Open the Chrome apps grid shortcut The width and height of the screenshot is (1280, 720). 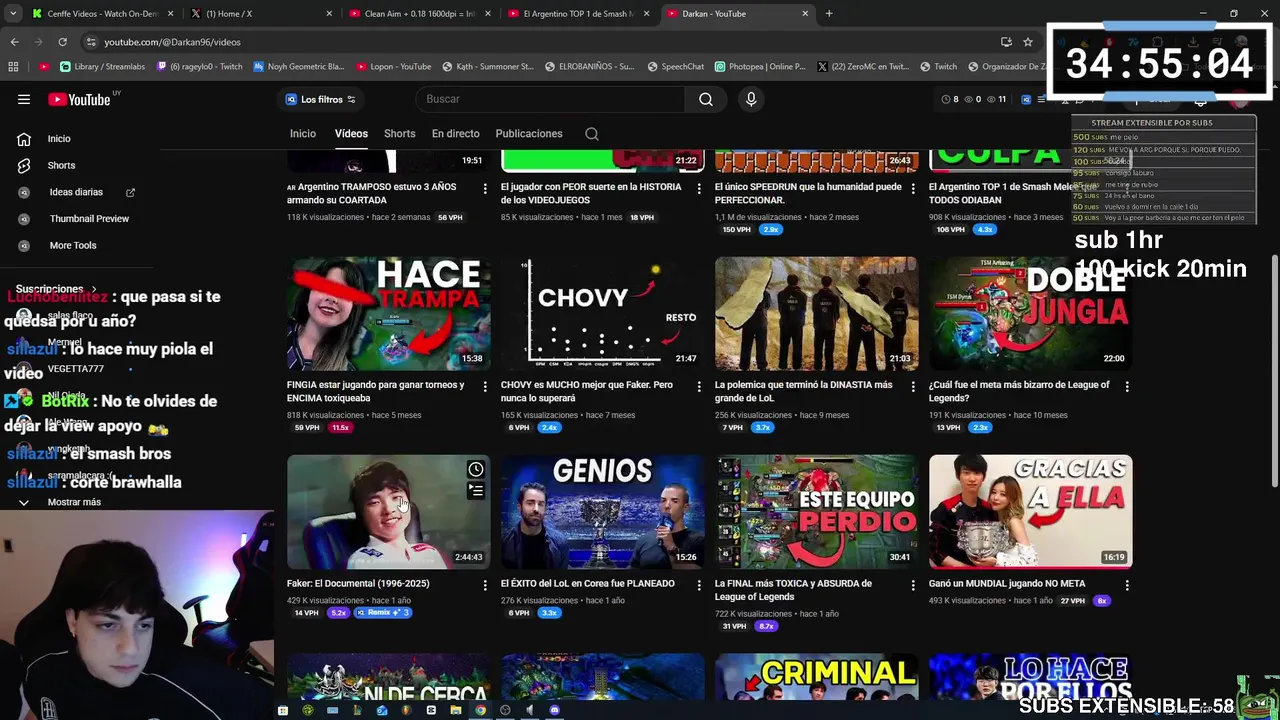(x=13, y=67)
